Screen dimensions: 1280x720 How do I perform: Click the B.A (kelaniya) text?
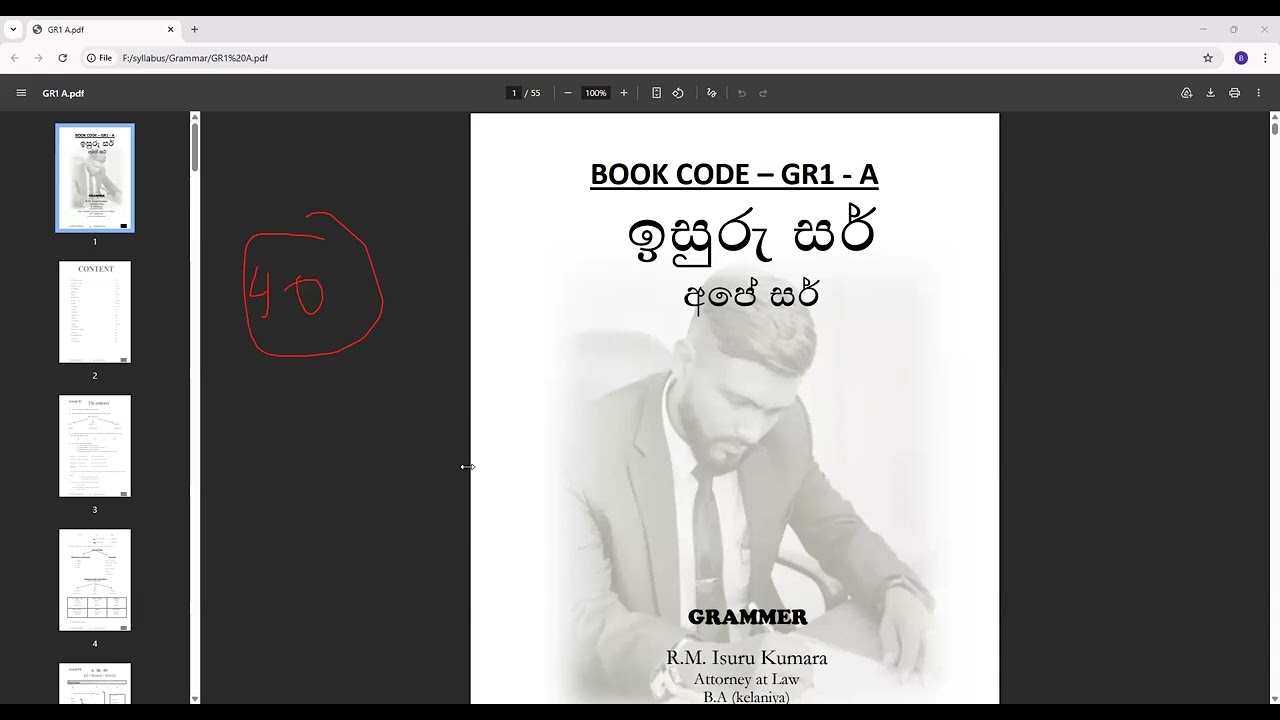click(747, 697)
